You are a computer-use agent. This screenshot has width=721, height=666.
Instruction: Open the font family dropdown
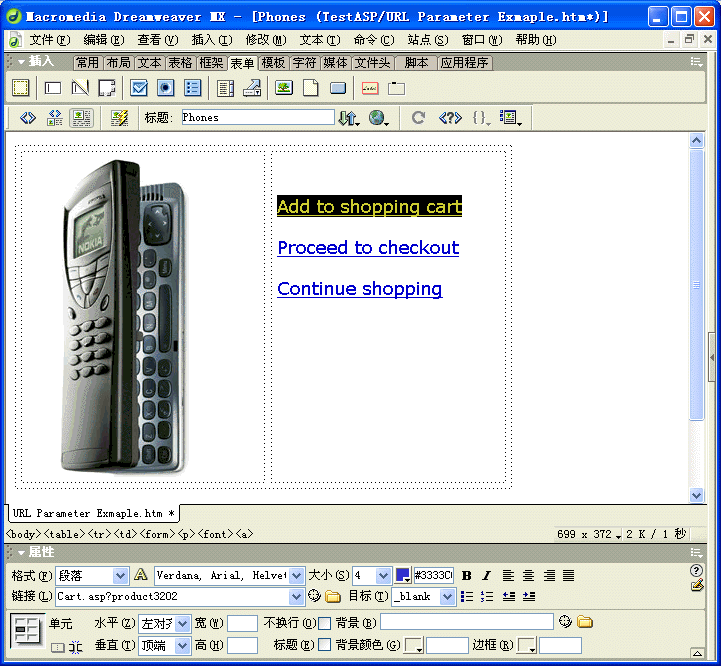coord(297,575)
